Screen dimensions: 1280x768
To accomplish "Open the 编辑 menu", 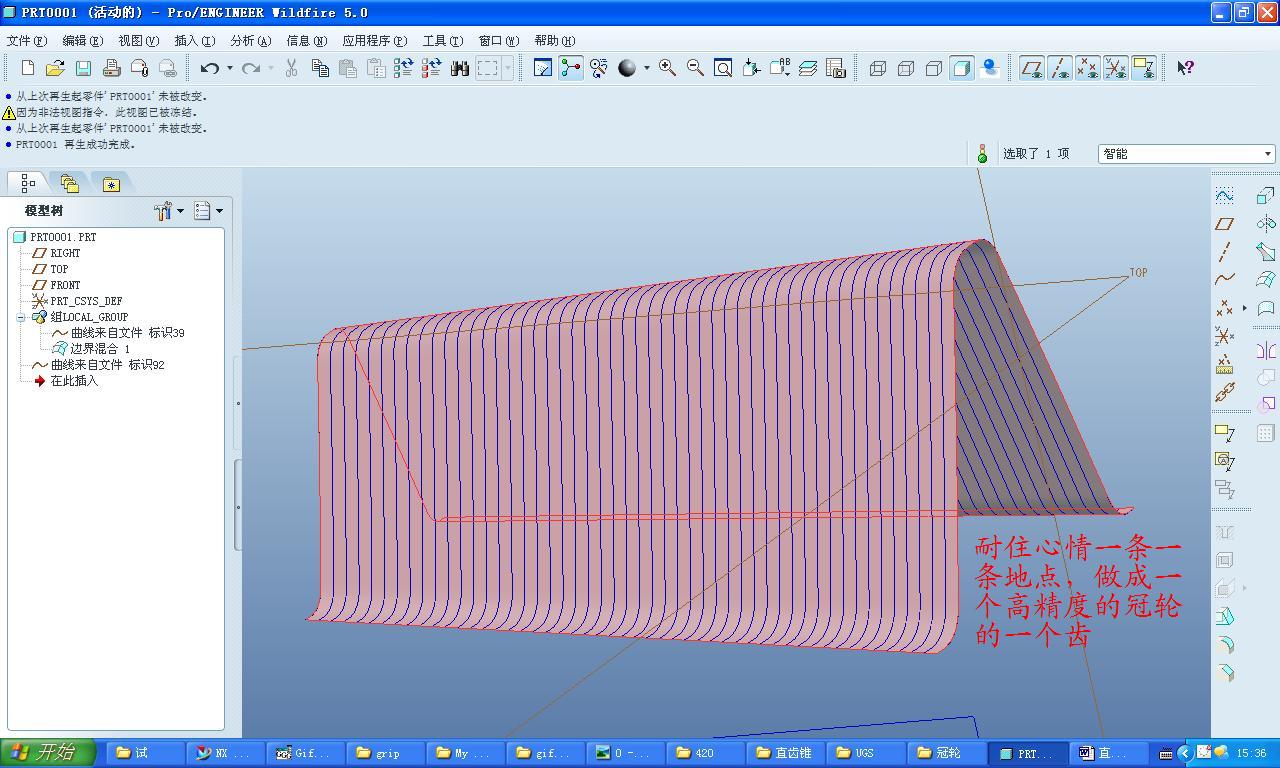I will [x=82, y=41].
